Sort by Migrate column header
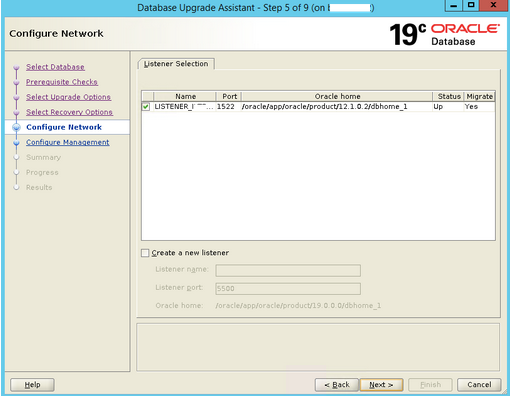This screenshot has width=510, height=396. click(479, 96)
